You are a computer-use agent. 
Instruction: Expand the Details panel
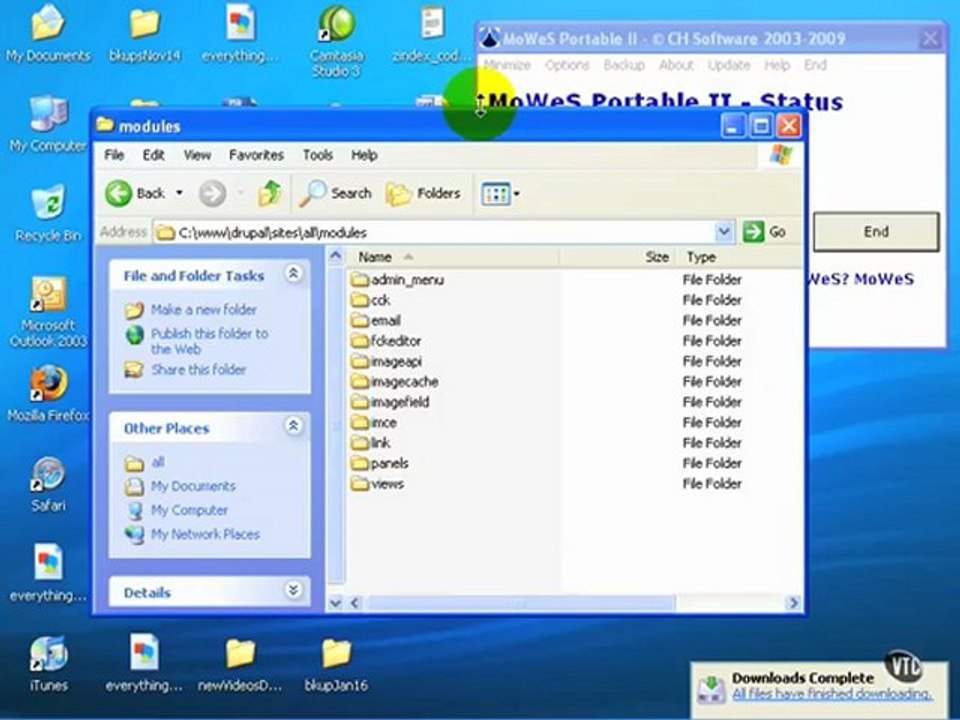[293, 590]
